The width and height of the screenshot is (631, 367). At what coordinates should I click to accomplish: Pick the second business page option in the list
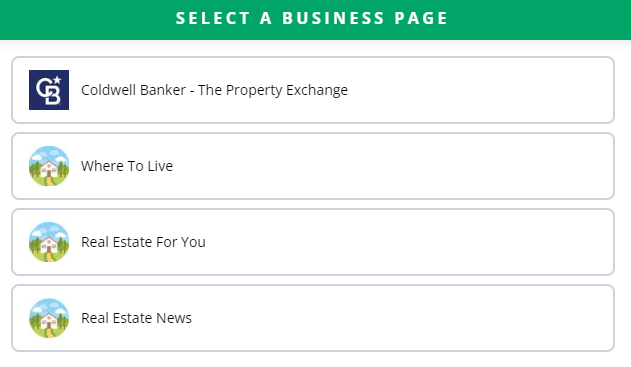coord(313,166)
